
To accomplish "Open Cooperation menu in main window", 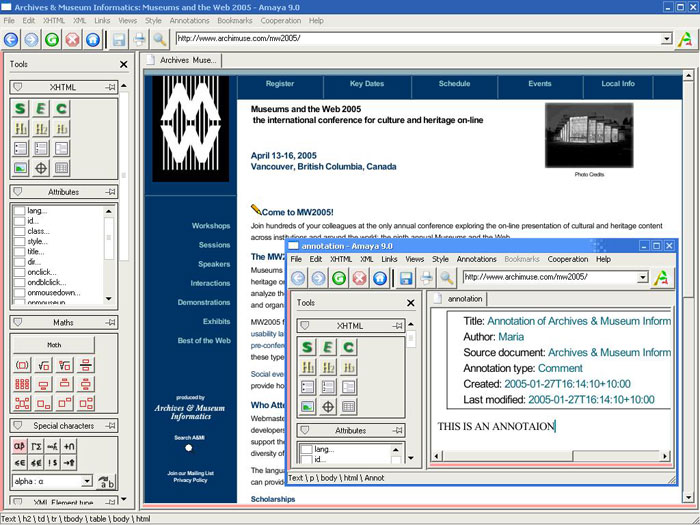I will coord(281,21).
